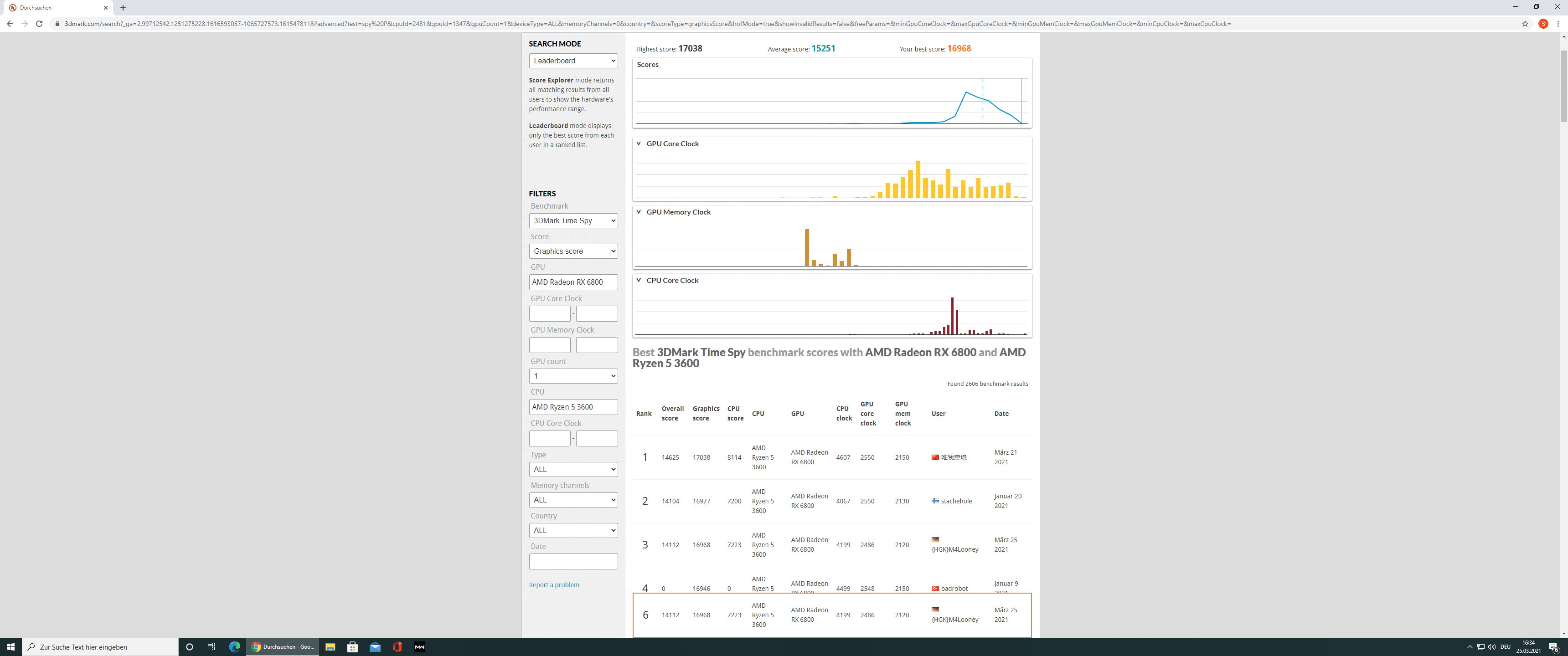Open the network icon in the tray

[x=1480, y=647]
